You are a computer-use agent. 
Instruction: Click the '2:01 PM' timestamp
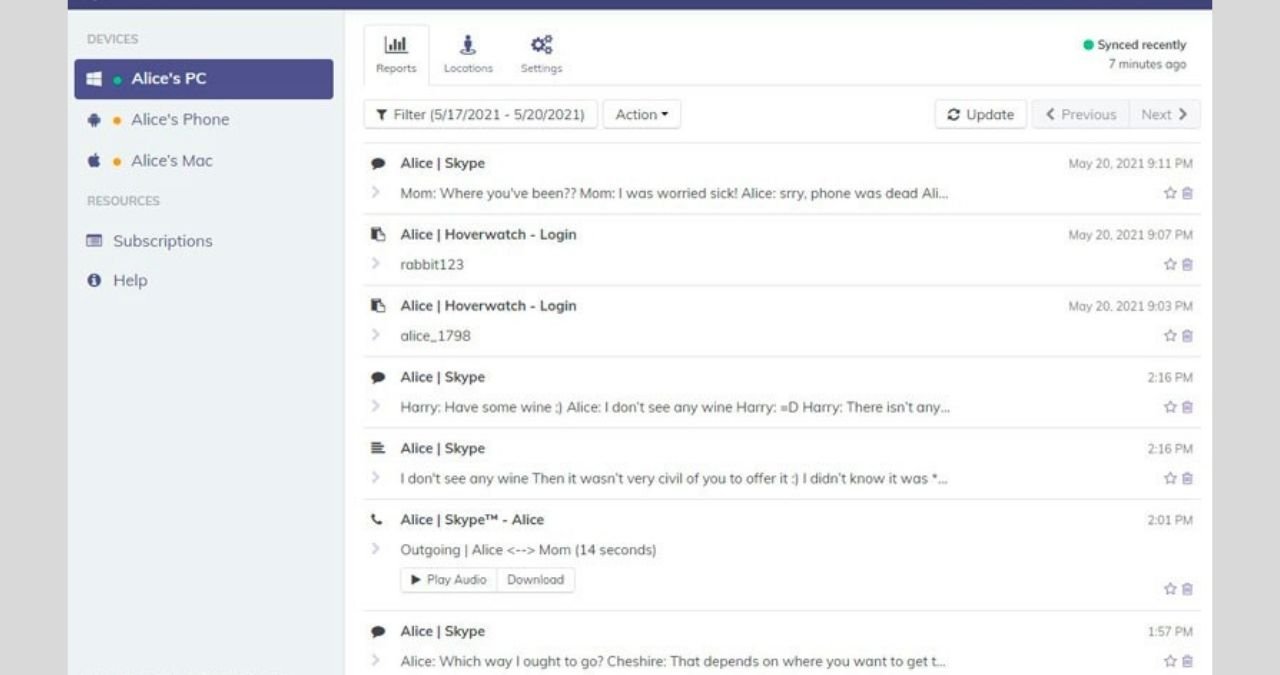pos(1170,520)
